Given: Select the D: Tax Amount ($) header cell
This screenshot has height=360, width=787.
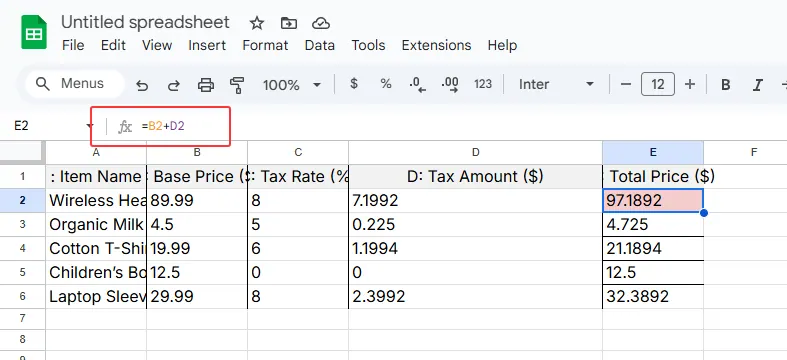Looking at the screenshot, I should tap(475, 177).
